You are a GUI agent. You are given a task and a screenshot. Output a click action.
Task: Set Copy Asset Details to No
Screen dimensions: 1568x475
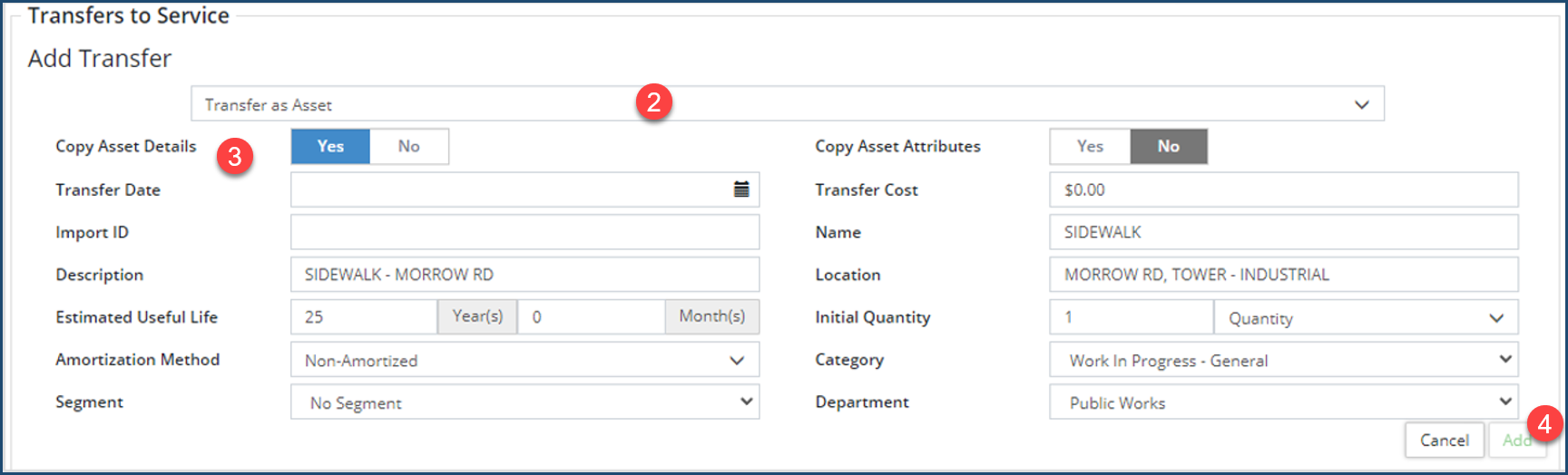pyautogui.click(x=408, y=147)
